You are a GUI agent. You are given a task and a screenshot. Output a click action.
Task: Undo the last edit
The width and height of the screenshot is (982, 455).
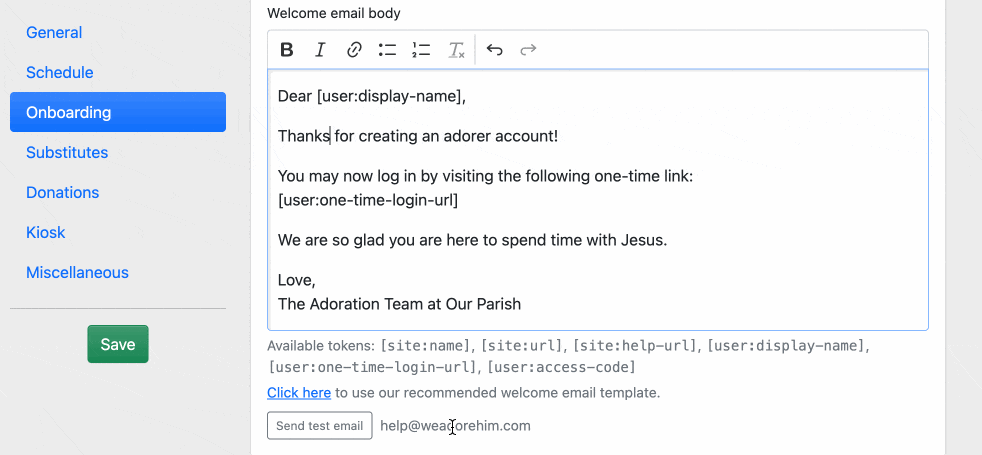tap(495, 49)
